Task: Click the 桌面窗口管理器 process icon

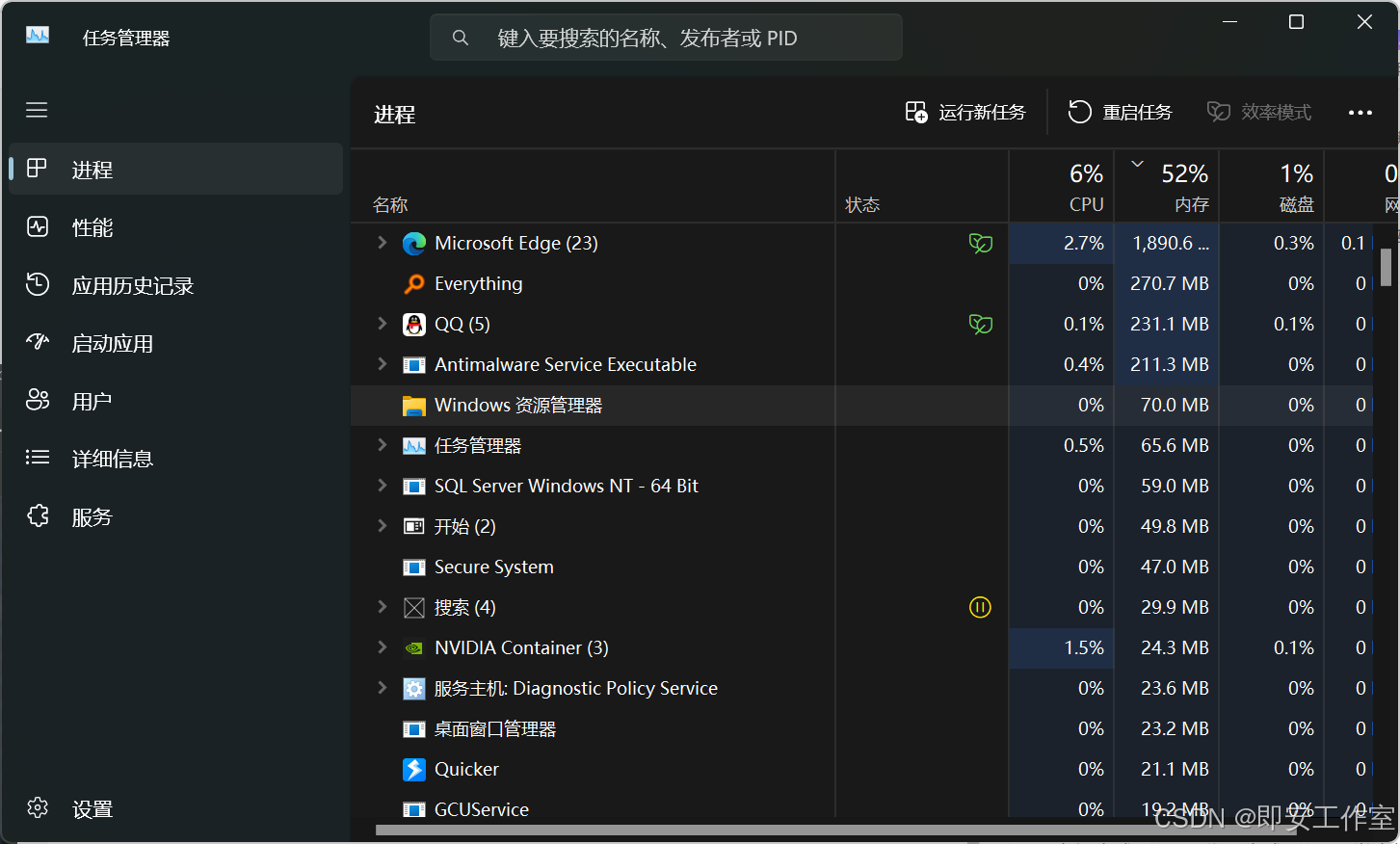Action: [414, 729]
